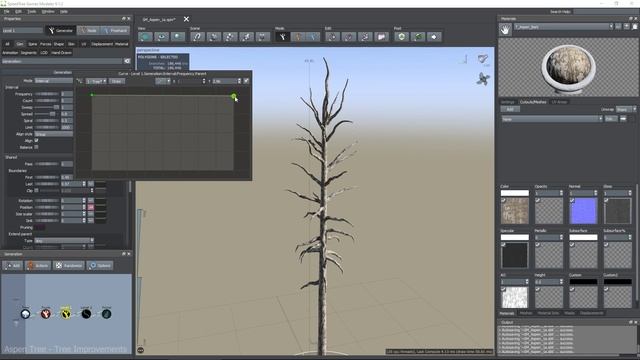Click the first Scene toolbar icon

(x=197, y=37)
